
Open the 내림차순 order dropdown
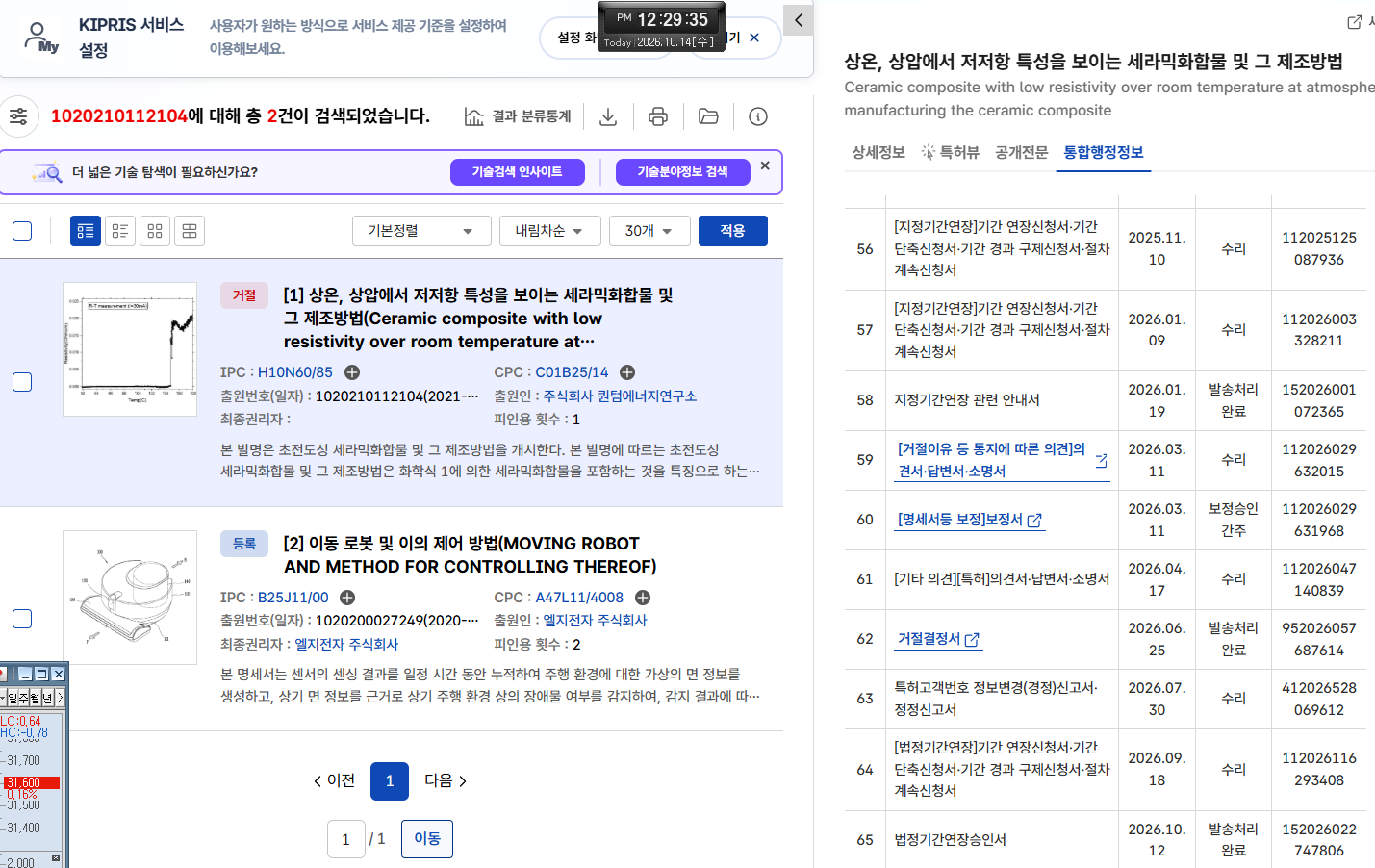(548, 231)
